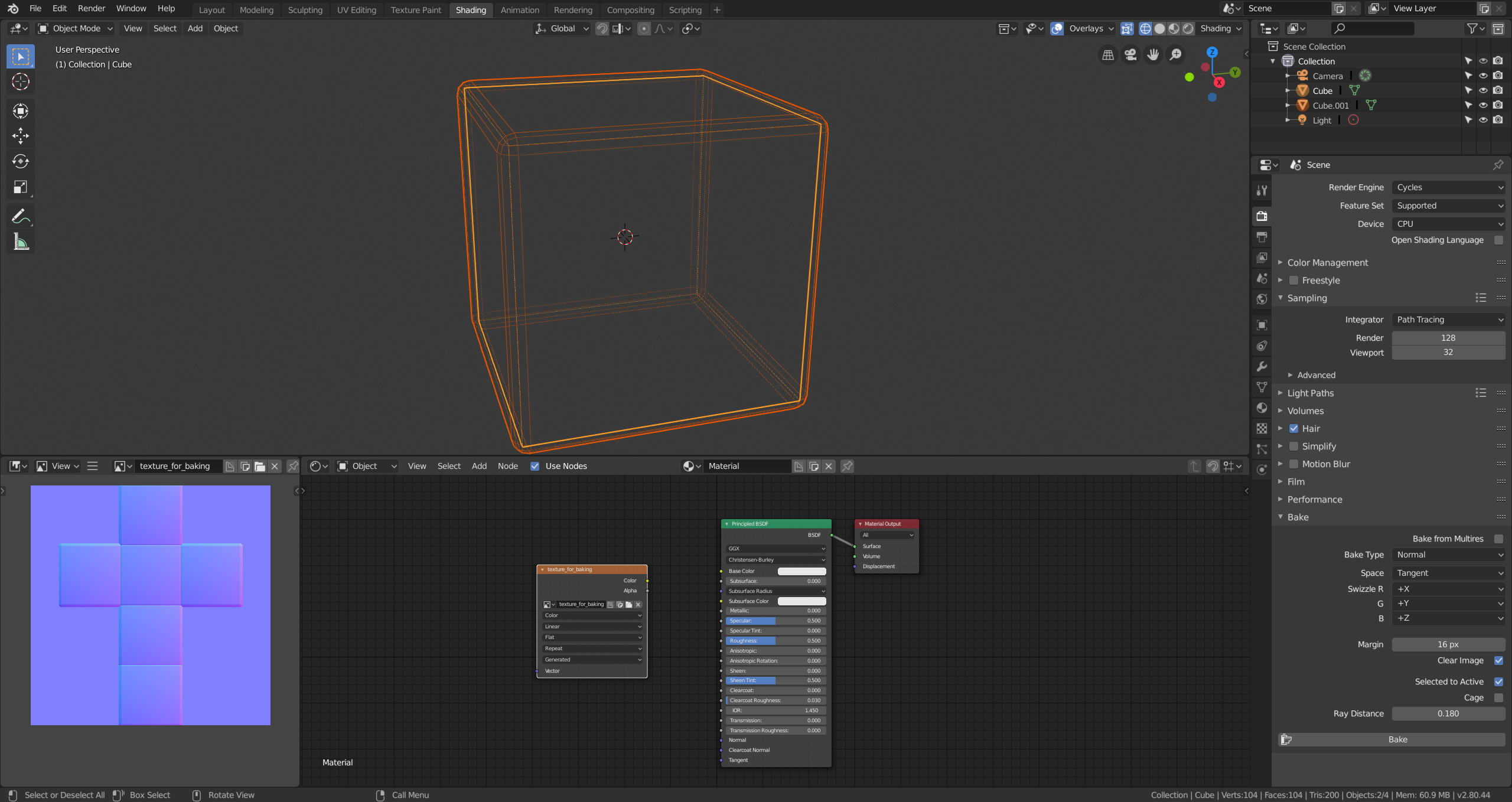Select the 3D Cursor tool
This screenshot has height=802, width=1512.
[x=20, y=83]
